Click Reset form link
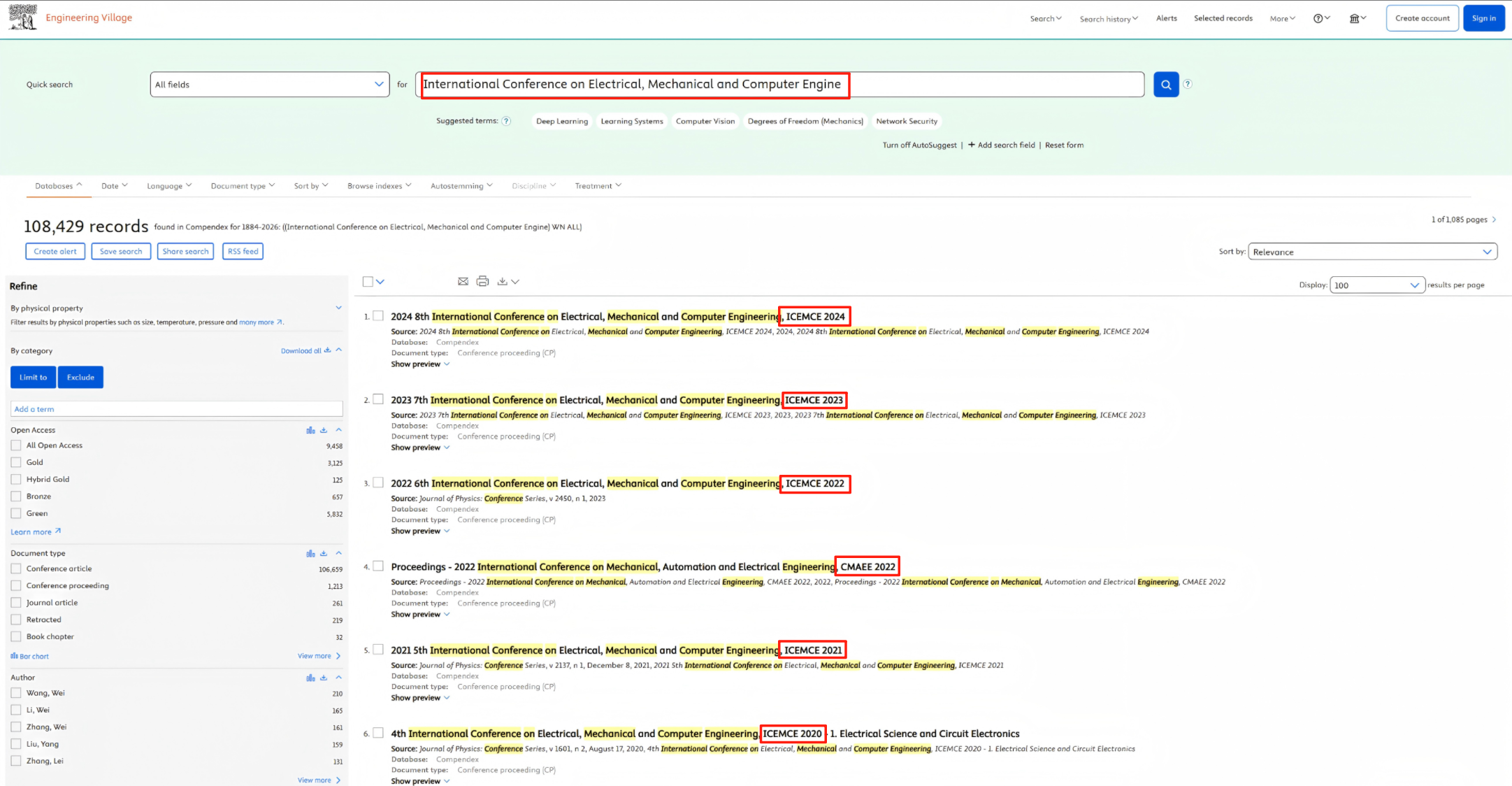The height and width of the screenshot is (786, 1512). 1064,145
